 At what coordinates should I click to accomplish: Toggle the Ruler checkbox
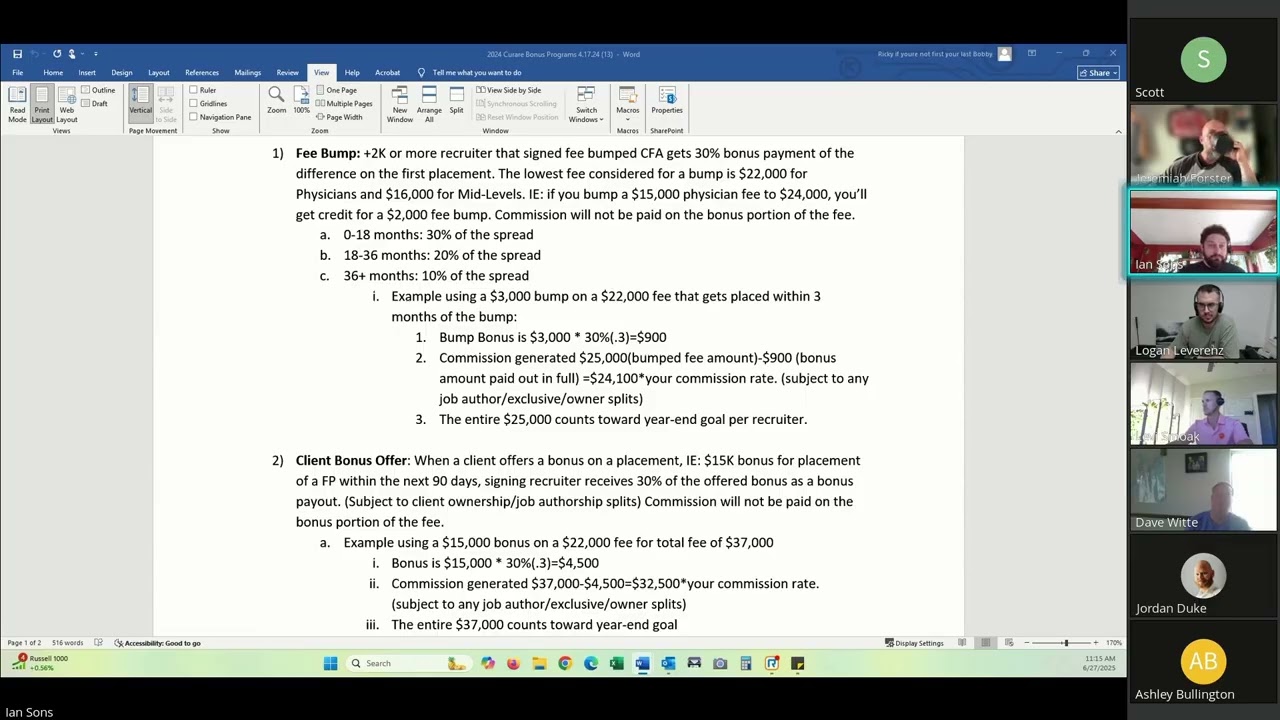coord(203,90)
